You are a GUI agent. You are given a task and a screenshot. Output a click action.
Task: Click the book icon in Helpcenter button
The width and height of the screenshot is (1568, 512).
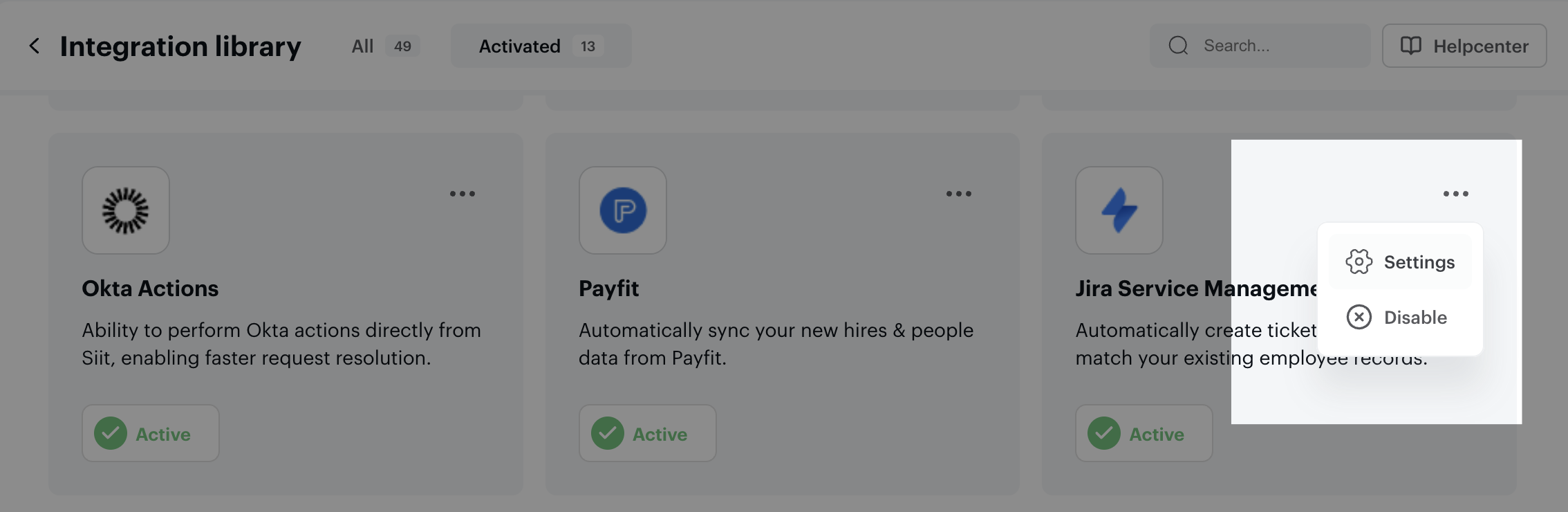click(x=1410, y=46)
